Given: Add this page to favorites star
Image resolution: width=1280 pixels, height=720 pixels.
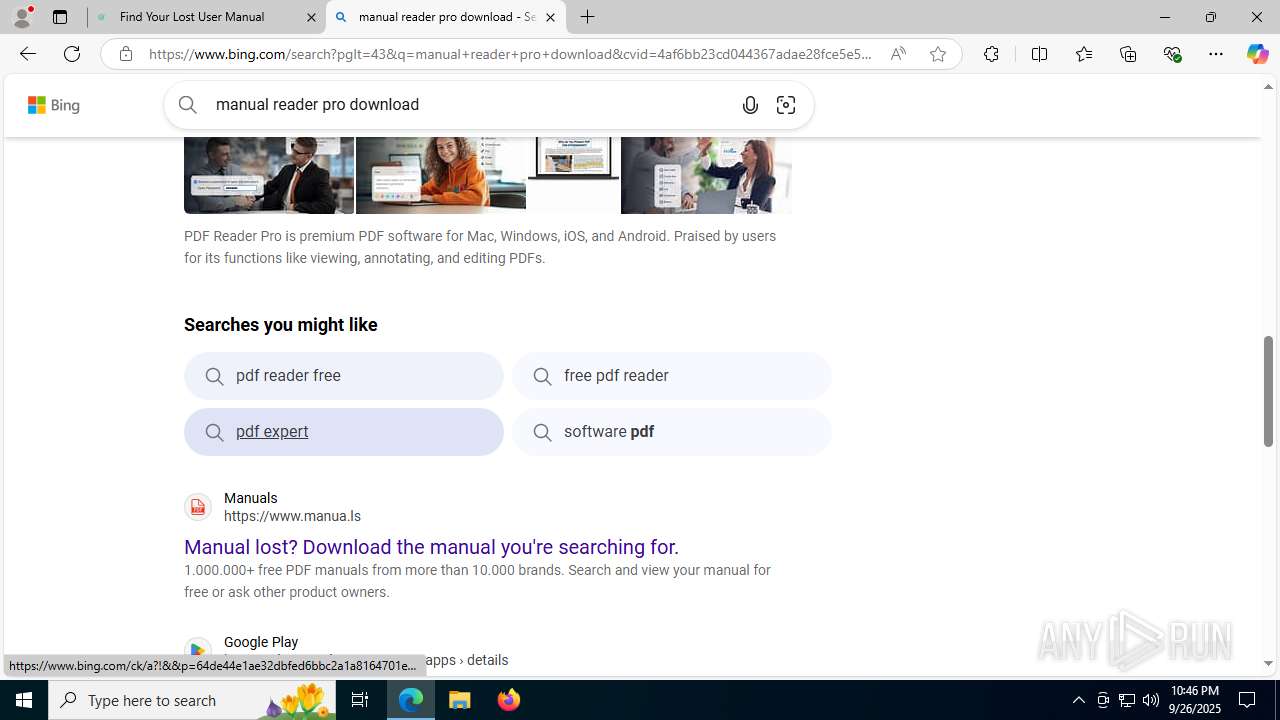Looking at the screenshot, I should tap(937, 54).
